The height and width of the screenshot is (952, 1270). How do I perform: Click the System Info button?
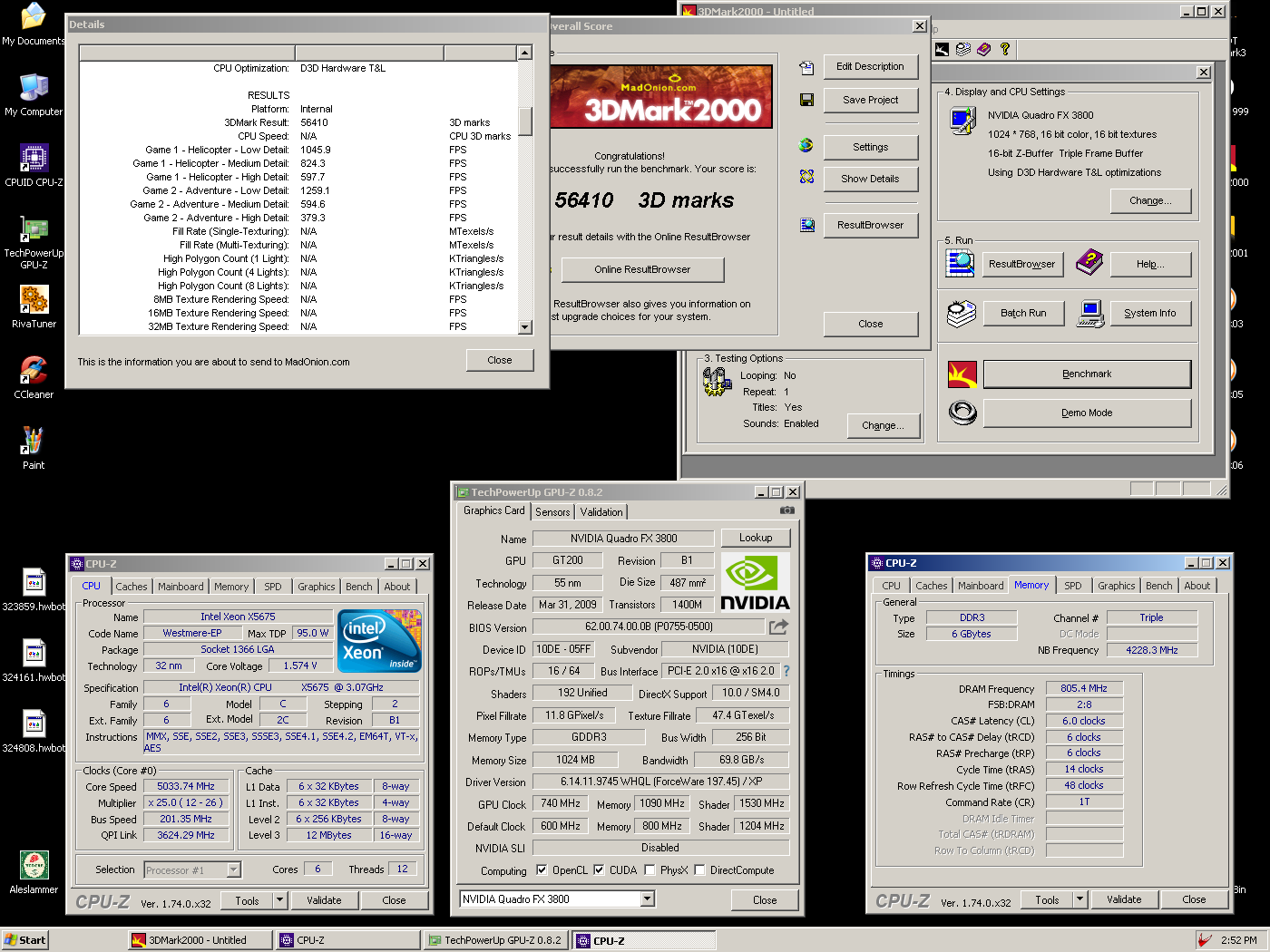(1149, 313)
